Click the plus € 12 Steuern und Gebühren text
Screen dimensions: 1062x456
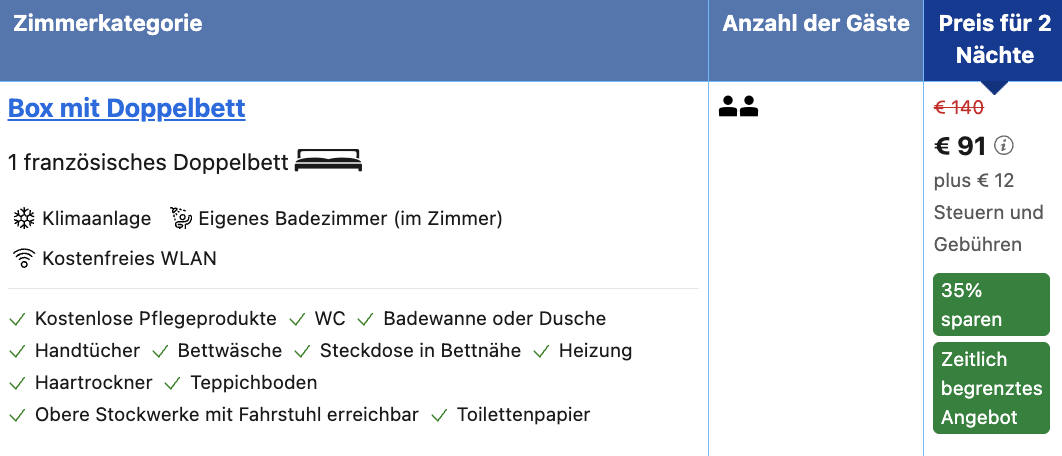click(x=988, y=213)
